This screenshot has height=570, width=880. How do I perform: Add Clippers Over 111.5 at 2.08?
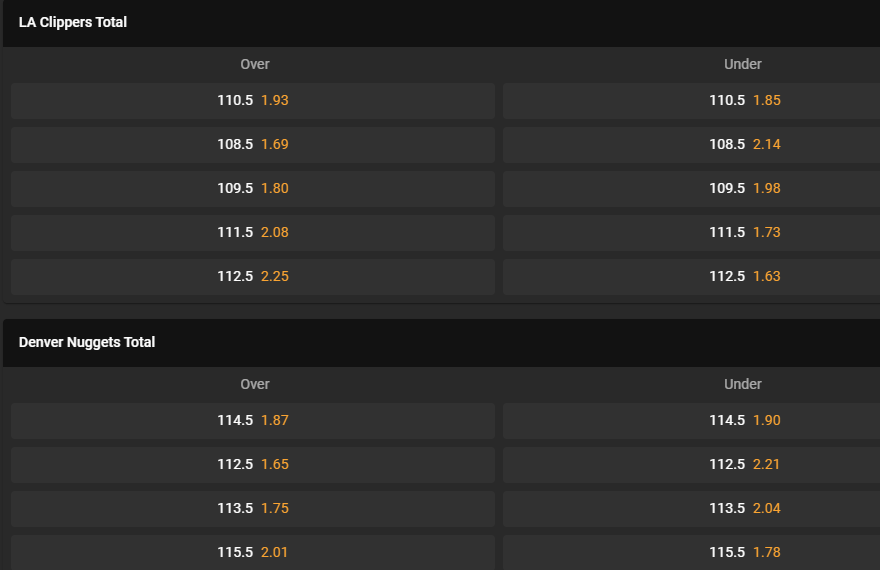[253, 233]
